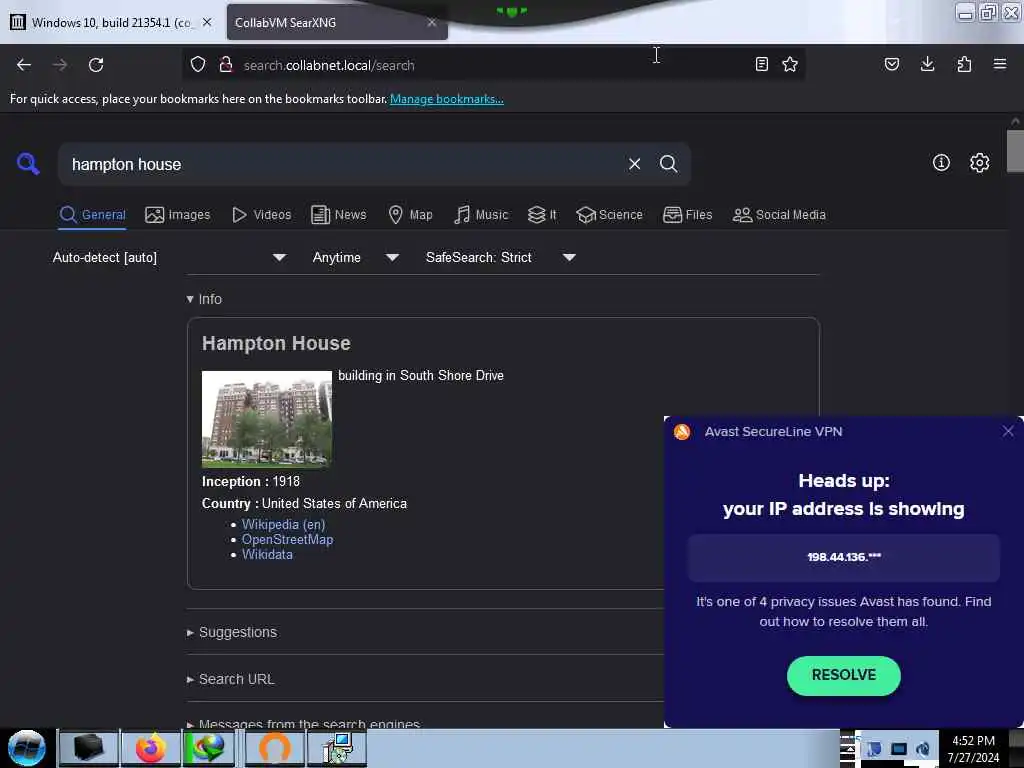Viewport: 1024px width, 768px height.
Task: Click the SearXNG magnifier logo
Action: [x=27, y=163]
